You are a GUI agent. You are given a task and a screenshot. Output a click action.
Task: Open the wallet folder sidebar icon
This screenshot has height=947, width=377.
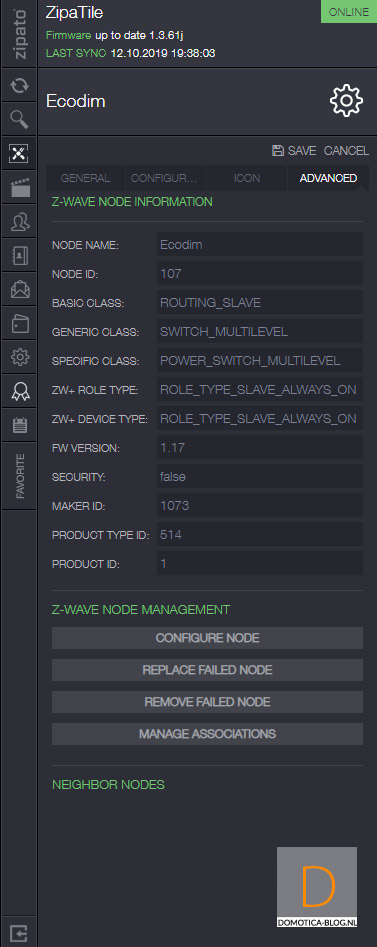[x=19, y=324]
